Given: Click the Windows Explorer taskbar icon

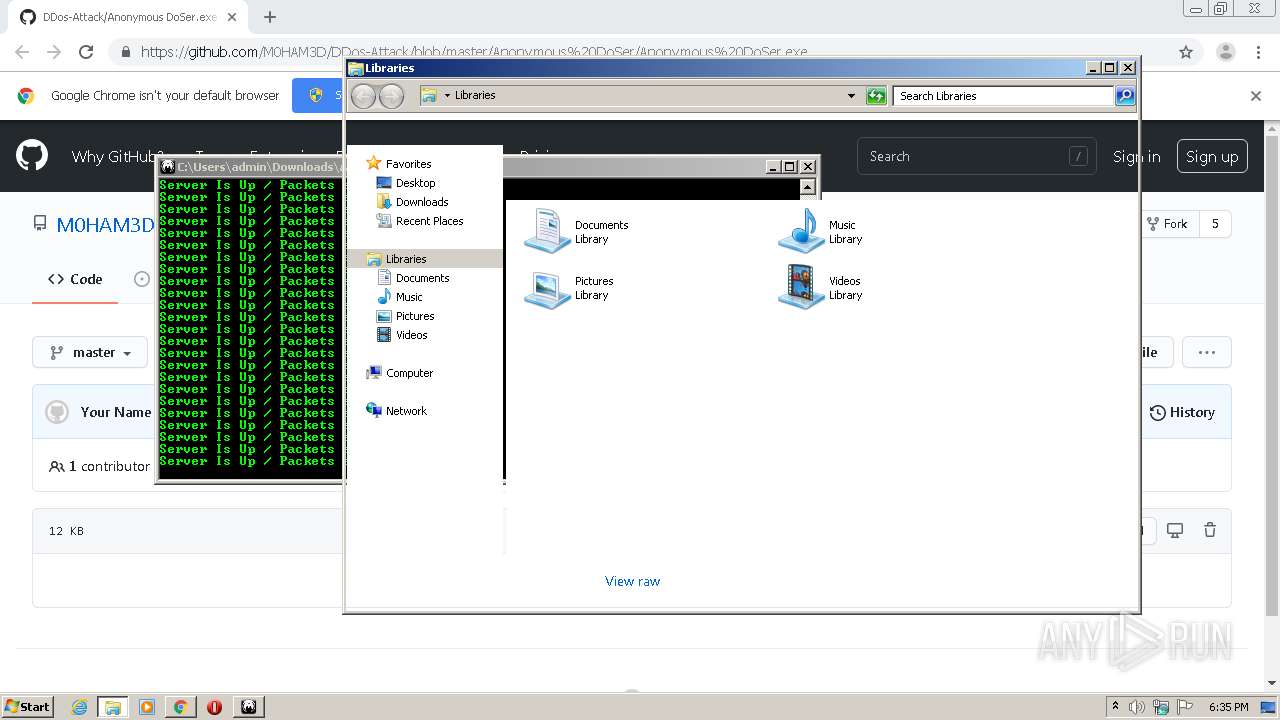Looking at the screenshot, I should click(x=113, y=707).
